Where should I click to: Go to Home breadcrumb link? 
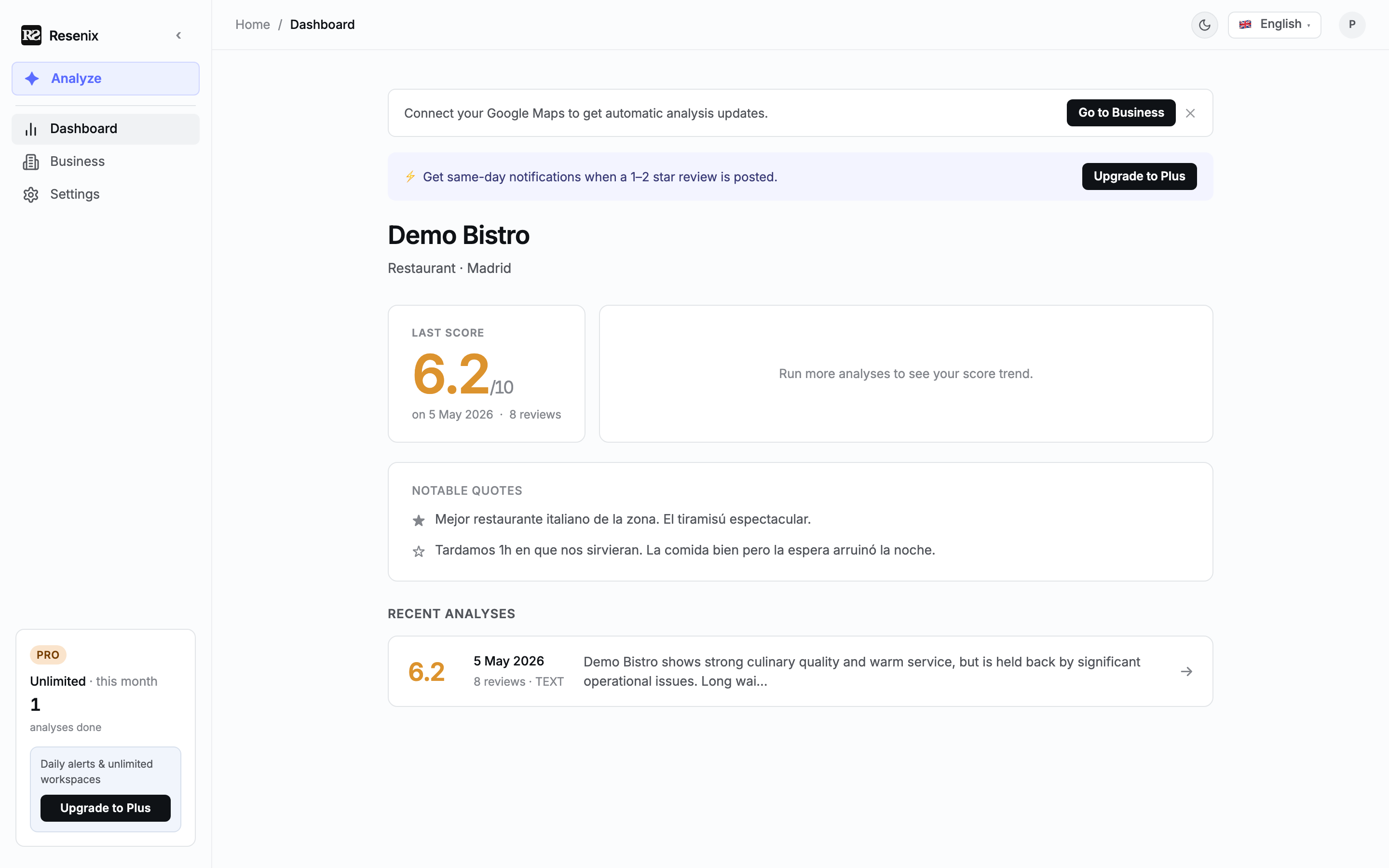[x=253, y=25]
